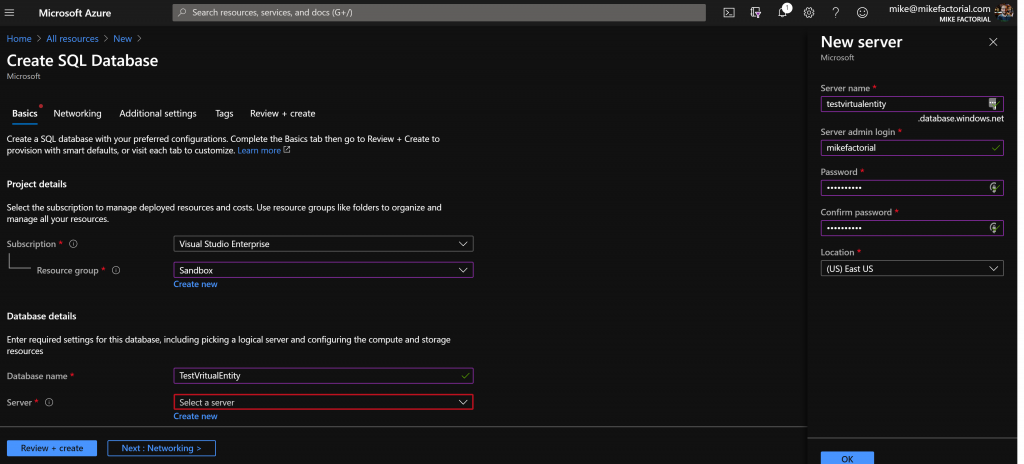Click the Database details heading
Screen dimensions: 1024x464
[41, 316]
